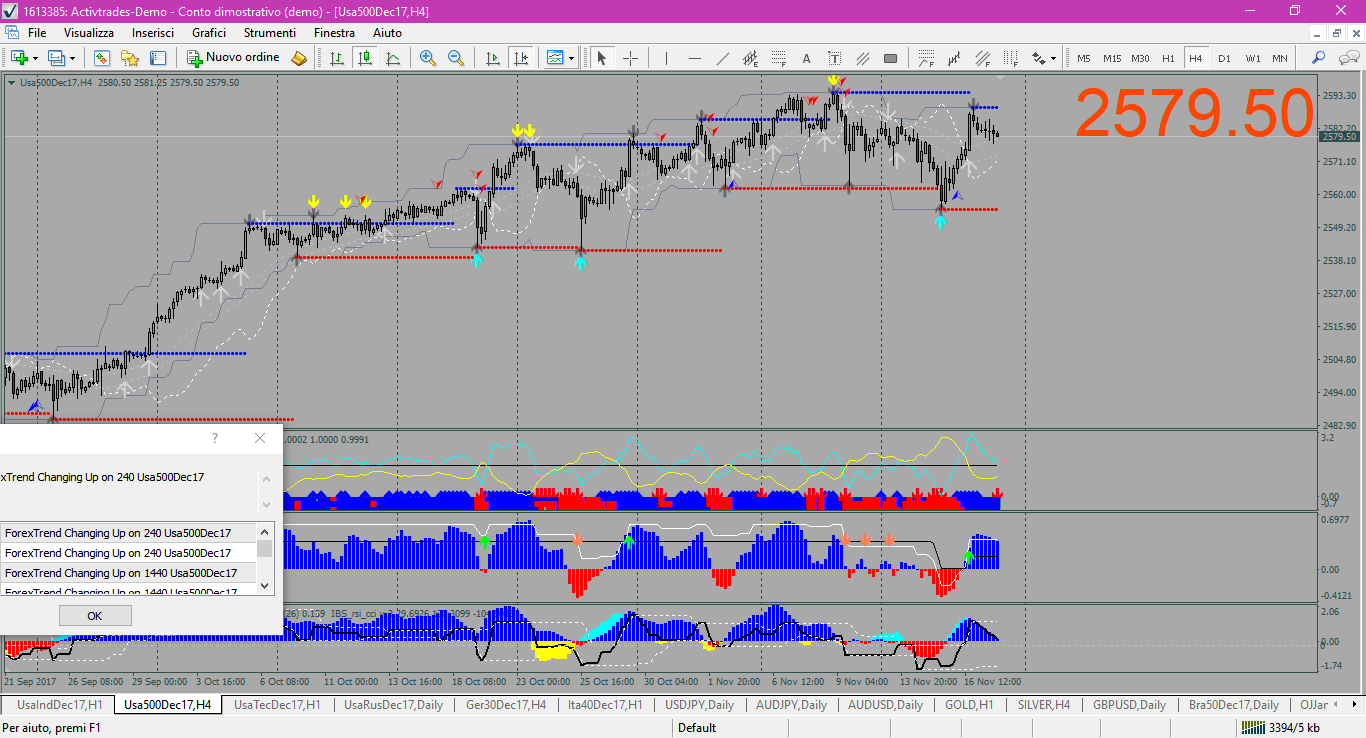Set timeframe to D1
This screenshot has width=1366, height=738.
click(x=1224, y=58)
